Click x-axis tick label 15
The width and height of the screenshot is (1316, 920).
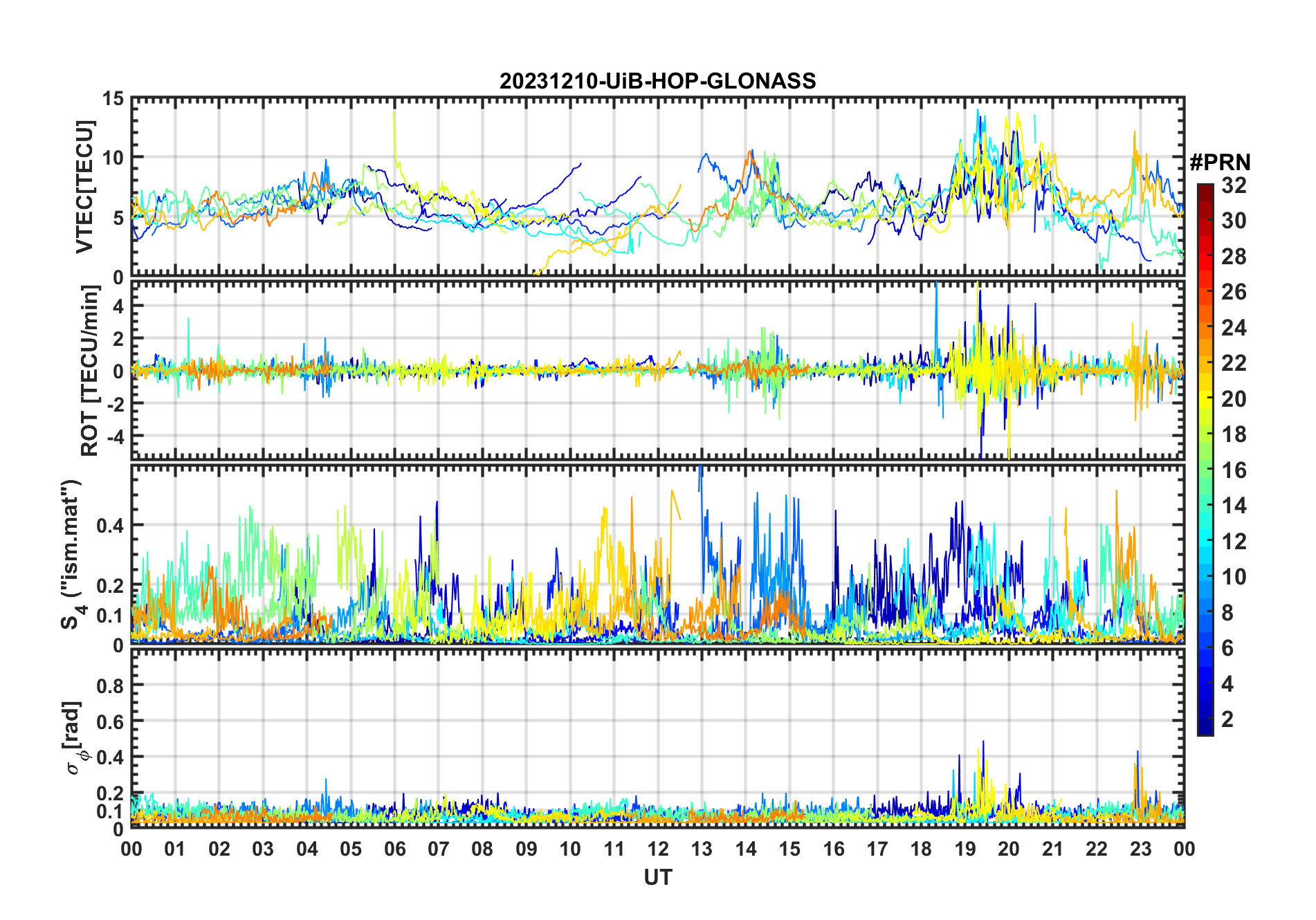pyautogui.click(x=789, y=849)
